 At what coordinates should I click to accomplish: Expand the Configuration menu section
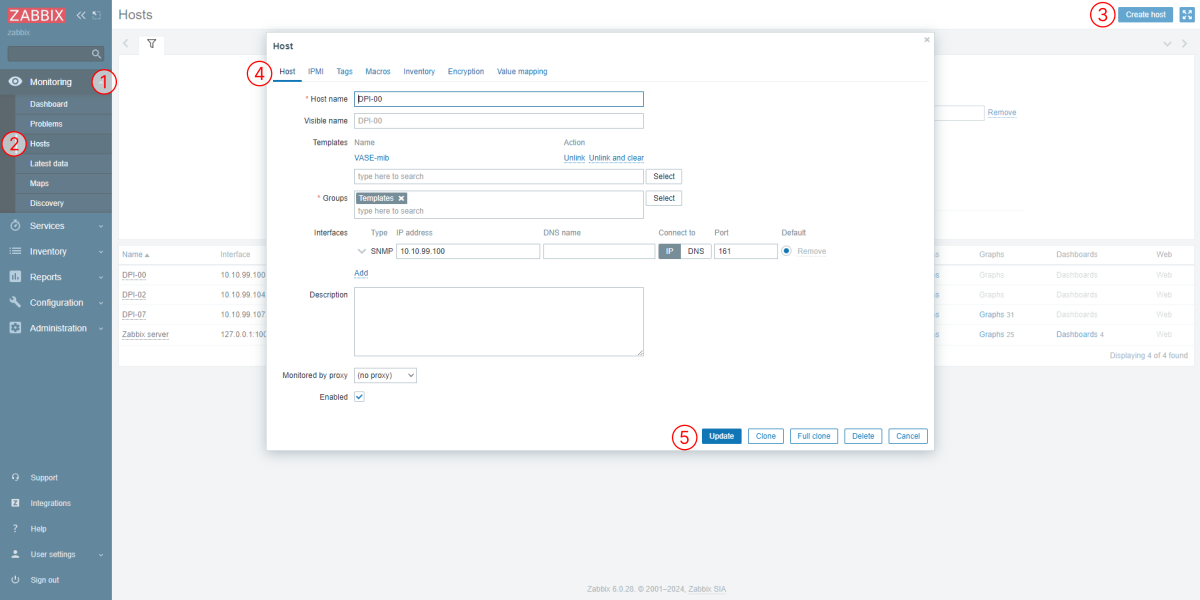(x=56, y=302)
